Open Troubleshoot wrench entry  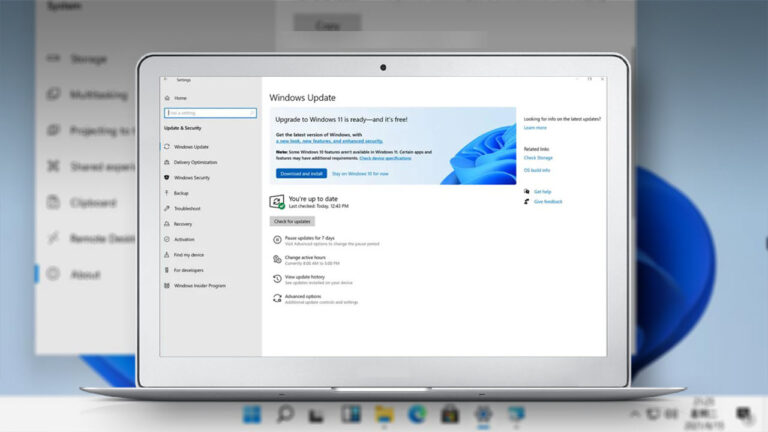coord(182,208)
